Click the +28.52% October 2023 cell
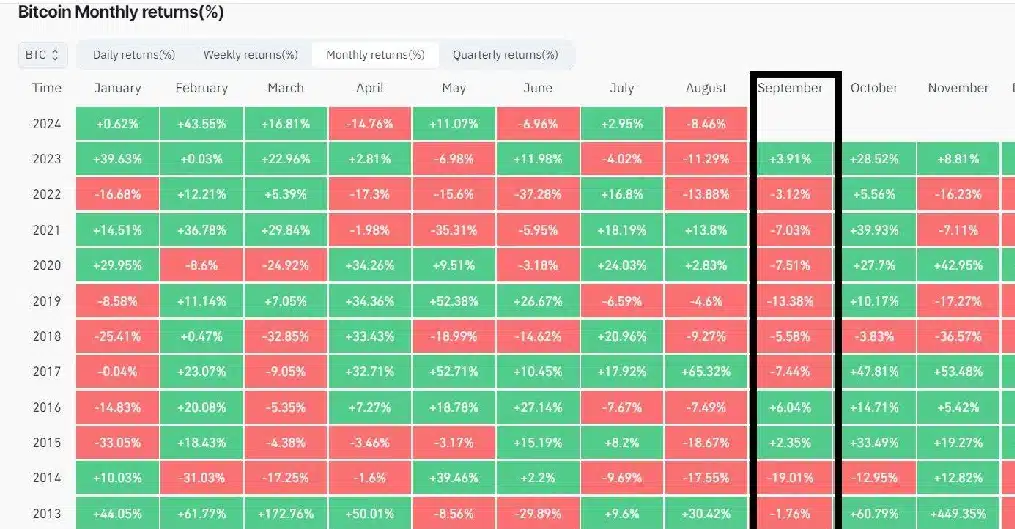 (x=874, y=159)
